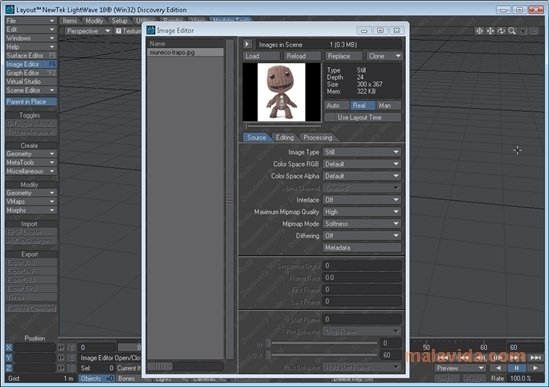549x387 pixels.
Task: Click the round limit icon beside X field
Action: [61, 347]
